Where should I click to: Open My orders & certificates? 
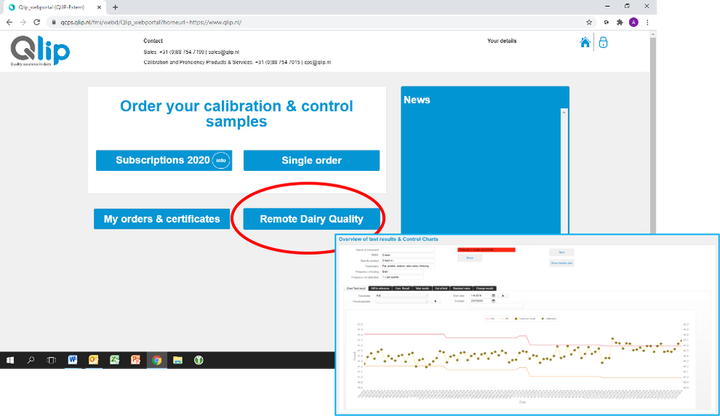click(162, 219)
